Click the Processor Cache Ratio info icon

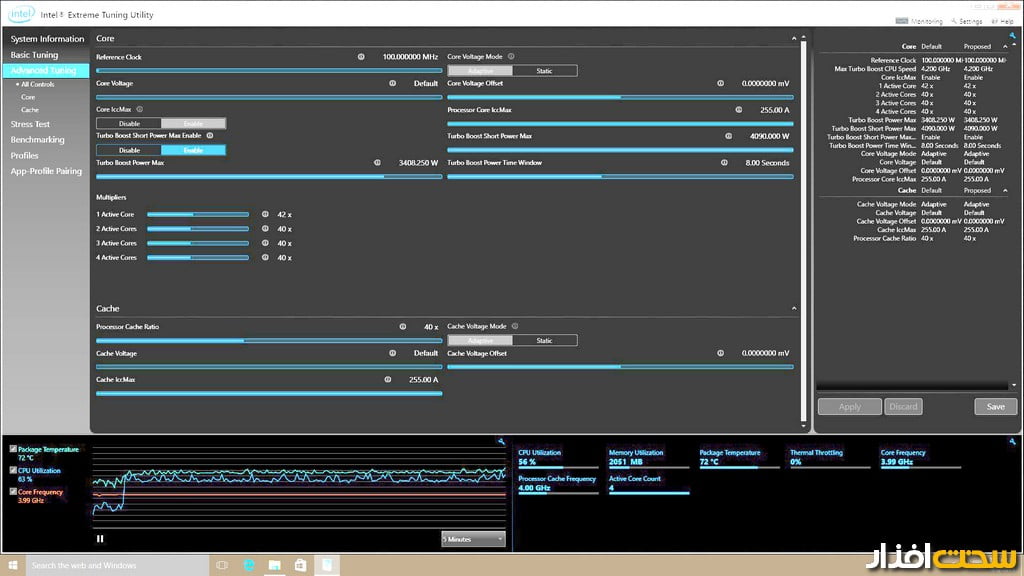click(402, 327)
